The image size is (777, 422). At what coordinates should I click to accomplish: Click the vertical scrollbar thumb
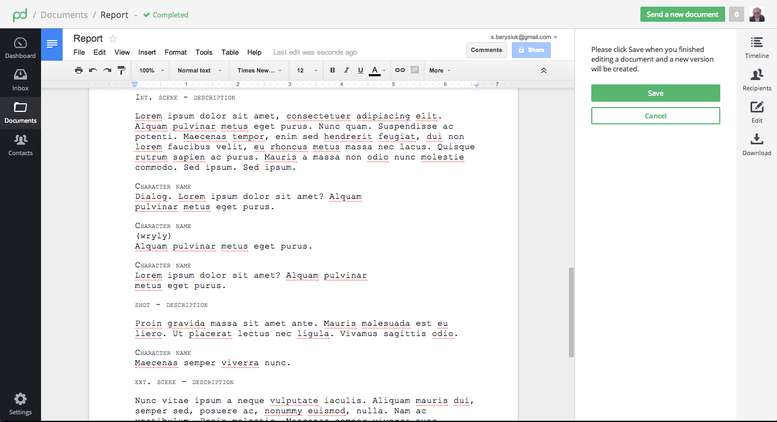pyautogui.click(x=571, y=312)
